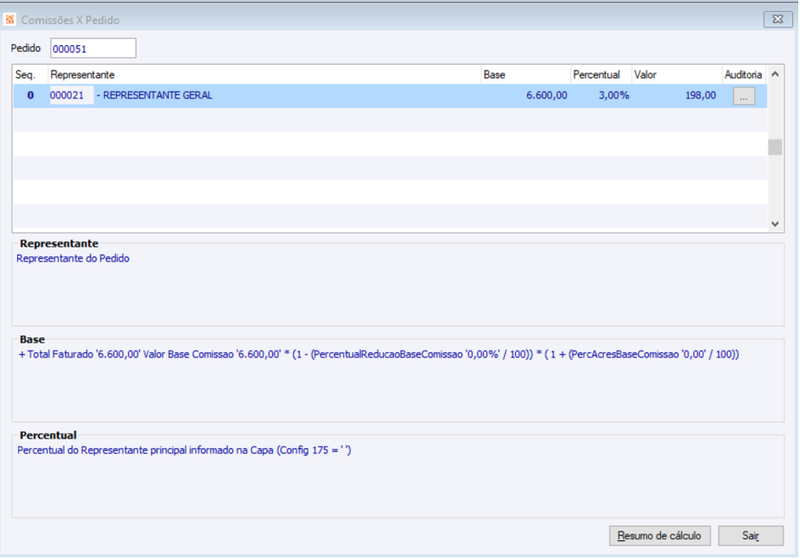Click the Percentual column header

[x=601, y=75]
